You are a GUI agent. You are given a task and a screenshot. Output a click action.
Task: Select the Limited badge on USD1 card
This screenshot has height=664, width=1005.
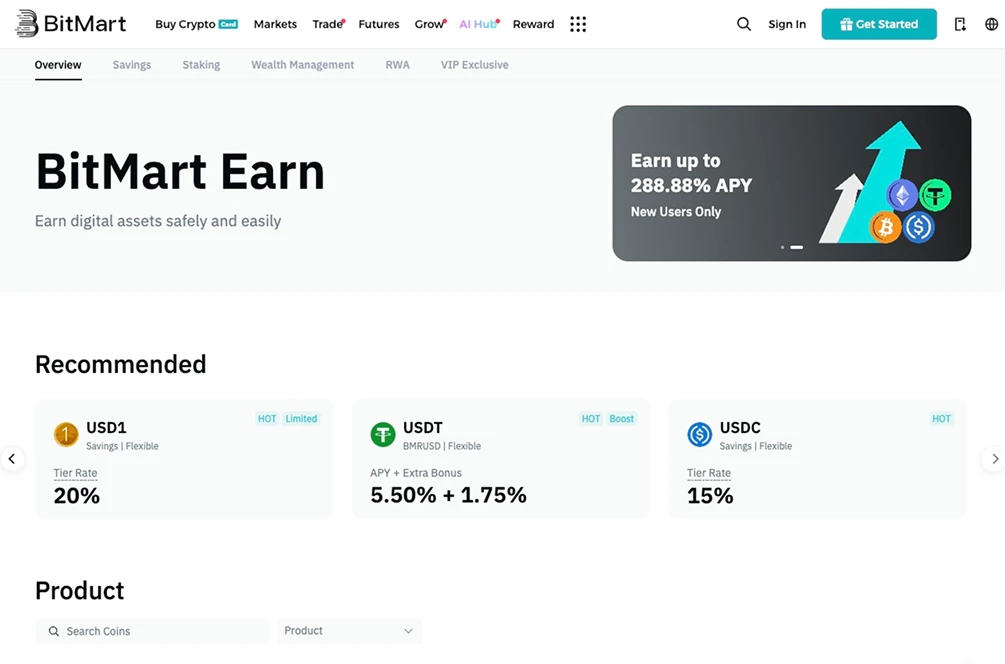pyautogui.click(x=301, y=419)
